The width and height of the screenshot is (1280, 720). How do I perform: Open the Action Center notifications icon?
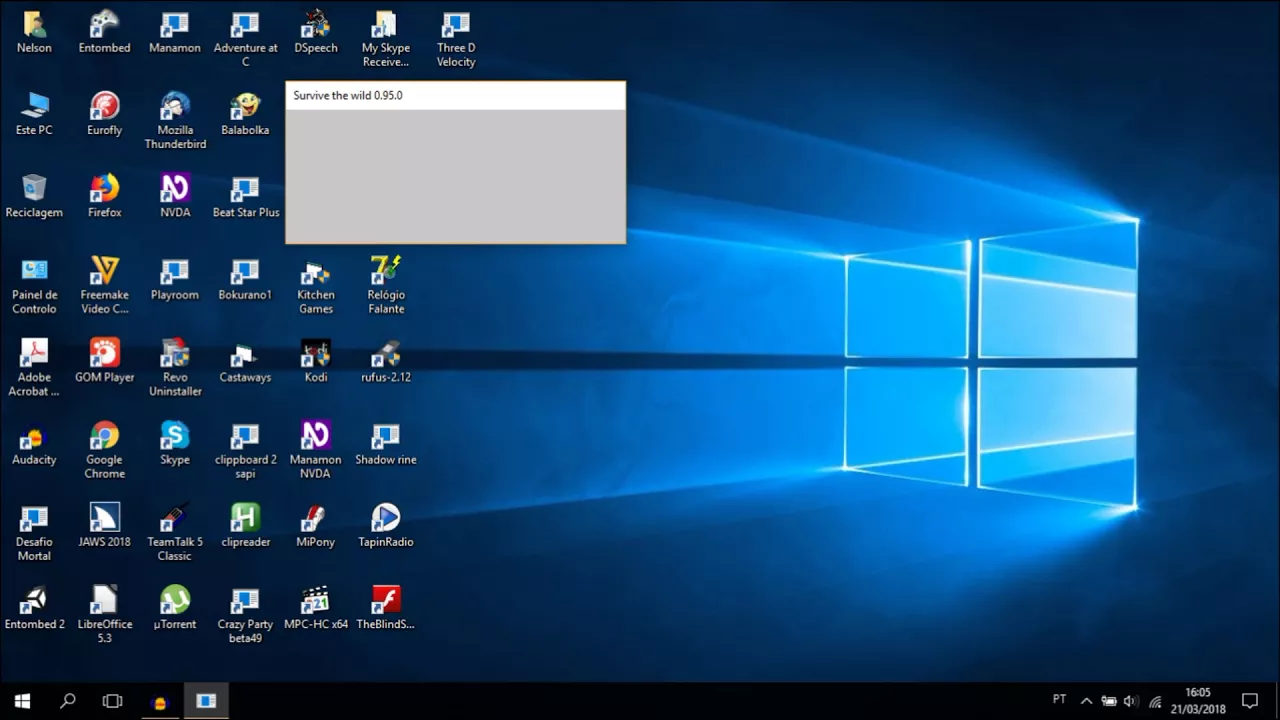click(1250, 701)
